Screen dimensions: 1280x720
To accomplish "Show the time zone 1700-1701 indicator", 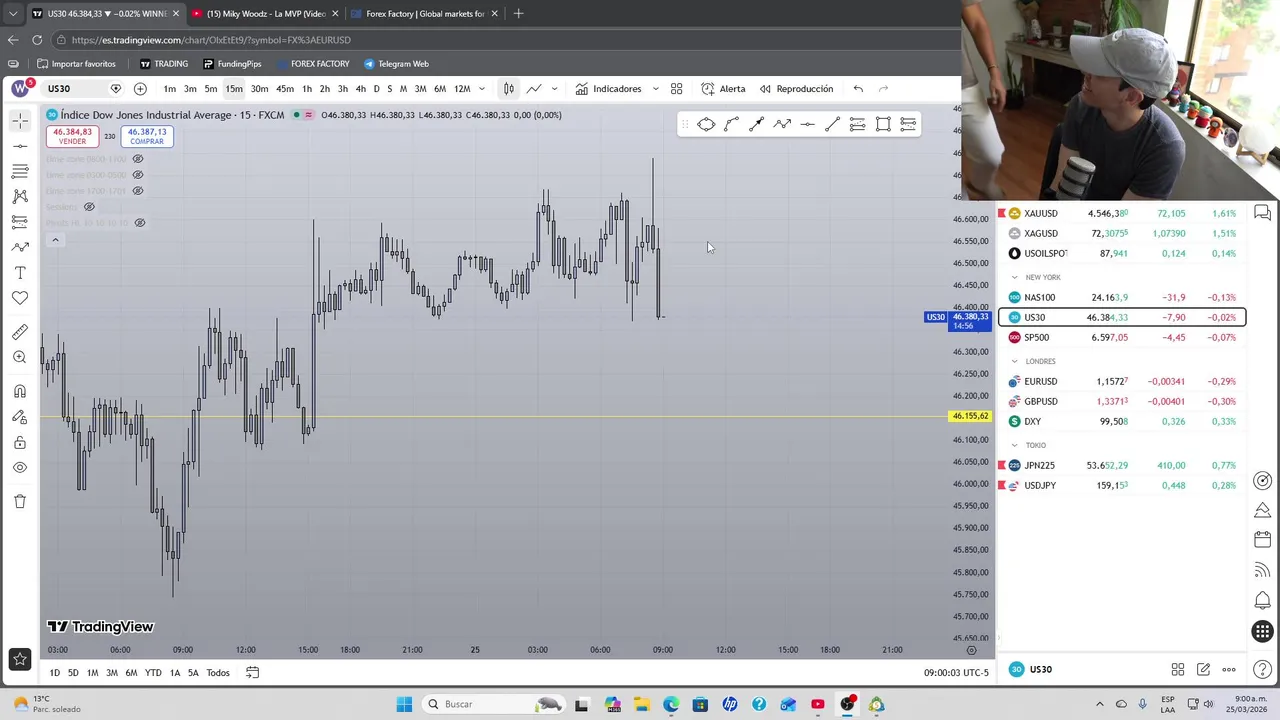I will (138, 191).
